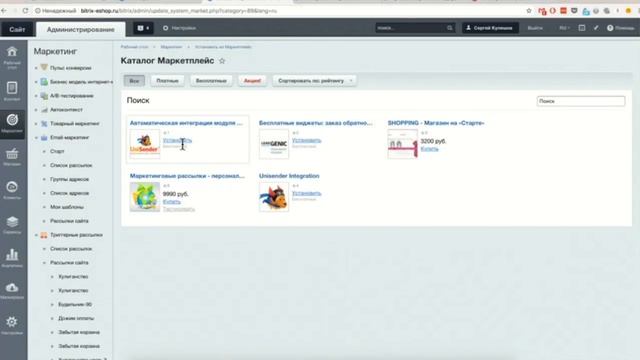Focus the catalog Поиск input field
The image size is (640, 360).
[x=581, y=101]
